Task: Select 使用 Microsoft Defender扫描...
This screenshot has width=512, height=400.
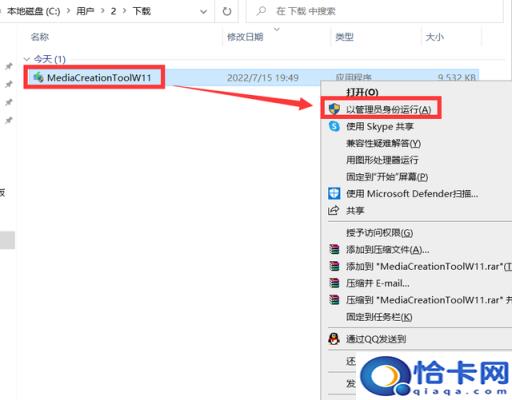Action: click(x=412, y=194)
